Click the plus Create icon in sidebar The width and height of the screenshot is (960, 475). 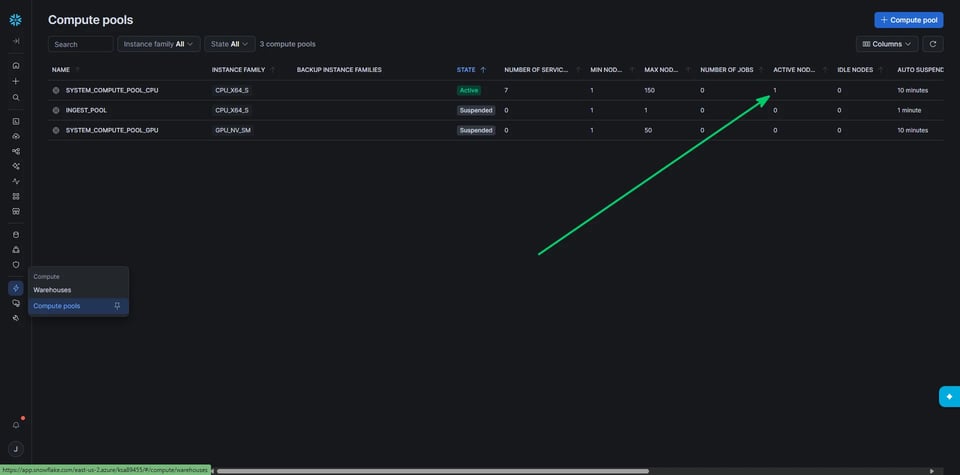pos(16,81)
